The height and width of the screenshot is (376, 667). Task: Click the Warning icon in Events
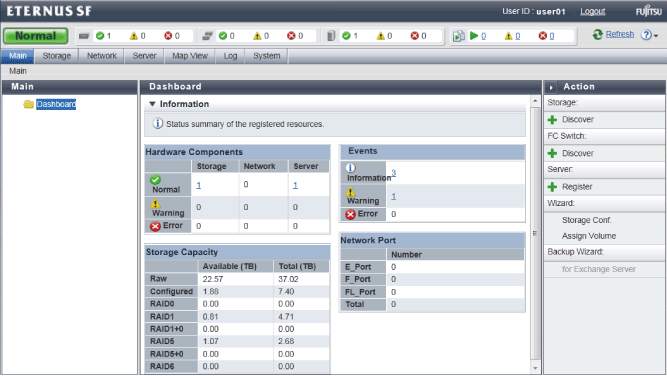coord(350,192)
